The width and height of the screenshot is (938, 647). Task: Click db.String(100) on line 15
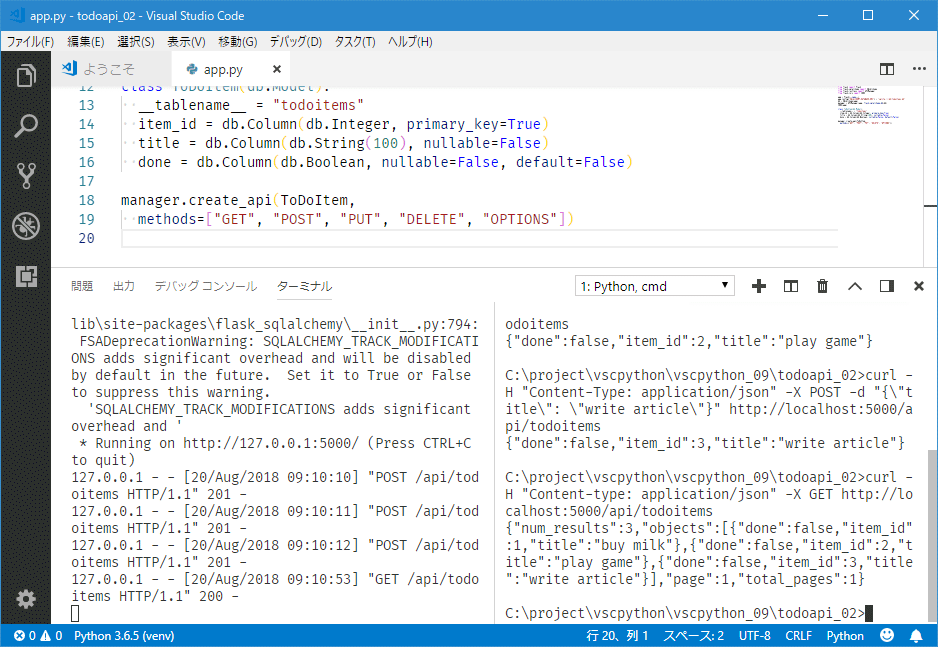(x=348, y=143)
